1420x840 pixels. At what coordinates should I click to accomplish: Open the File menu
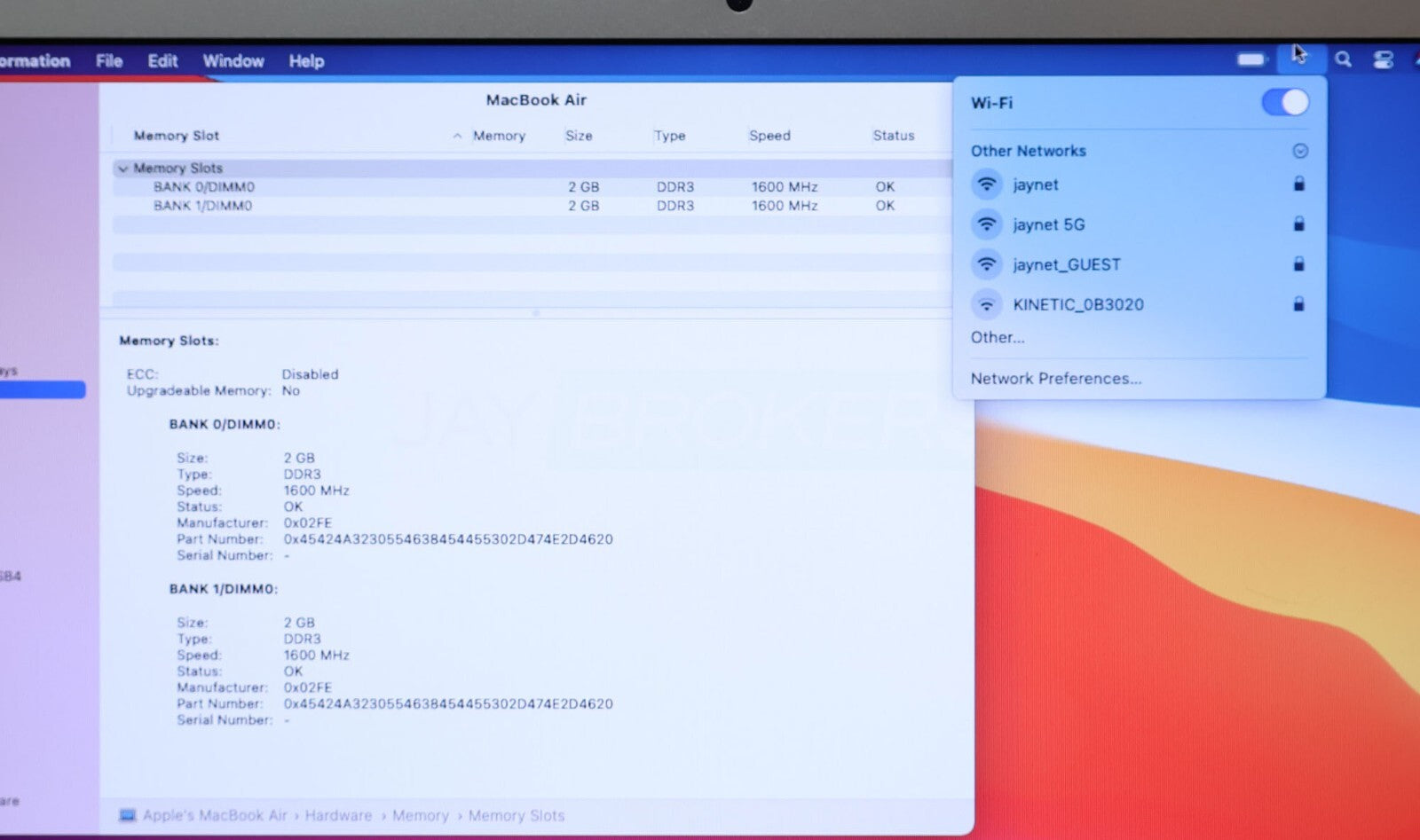tap(109, 61)
